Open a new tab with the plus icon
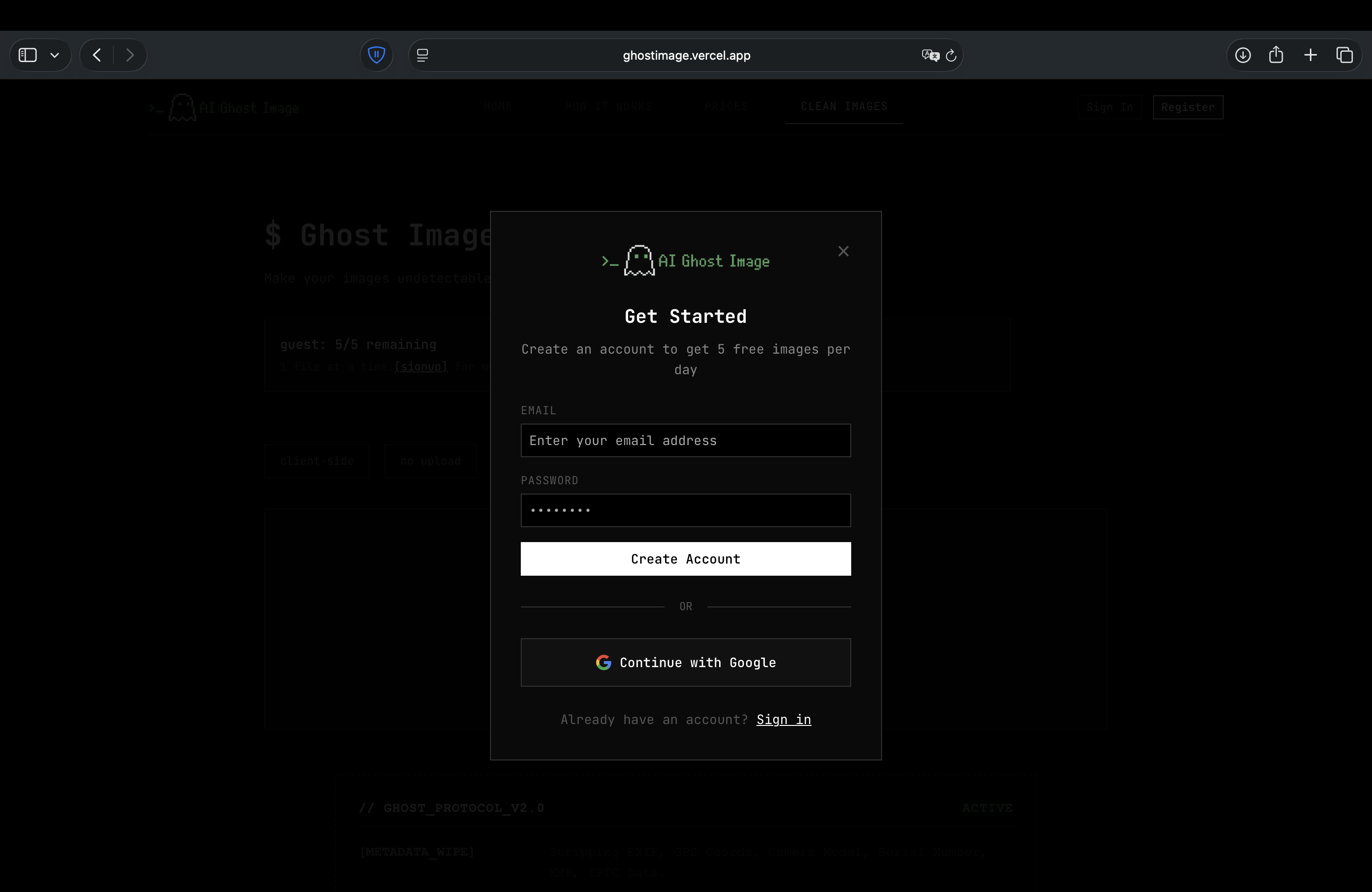 (x=1310, y=55)
